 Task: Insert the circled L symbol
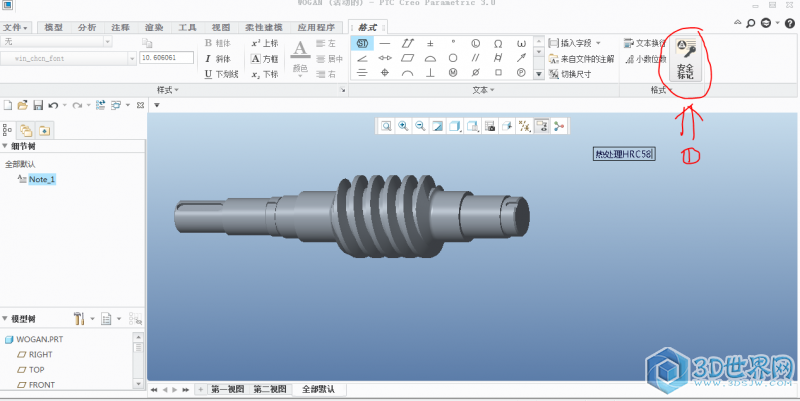tap(476, 43)
